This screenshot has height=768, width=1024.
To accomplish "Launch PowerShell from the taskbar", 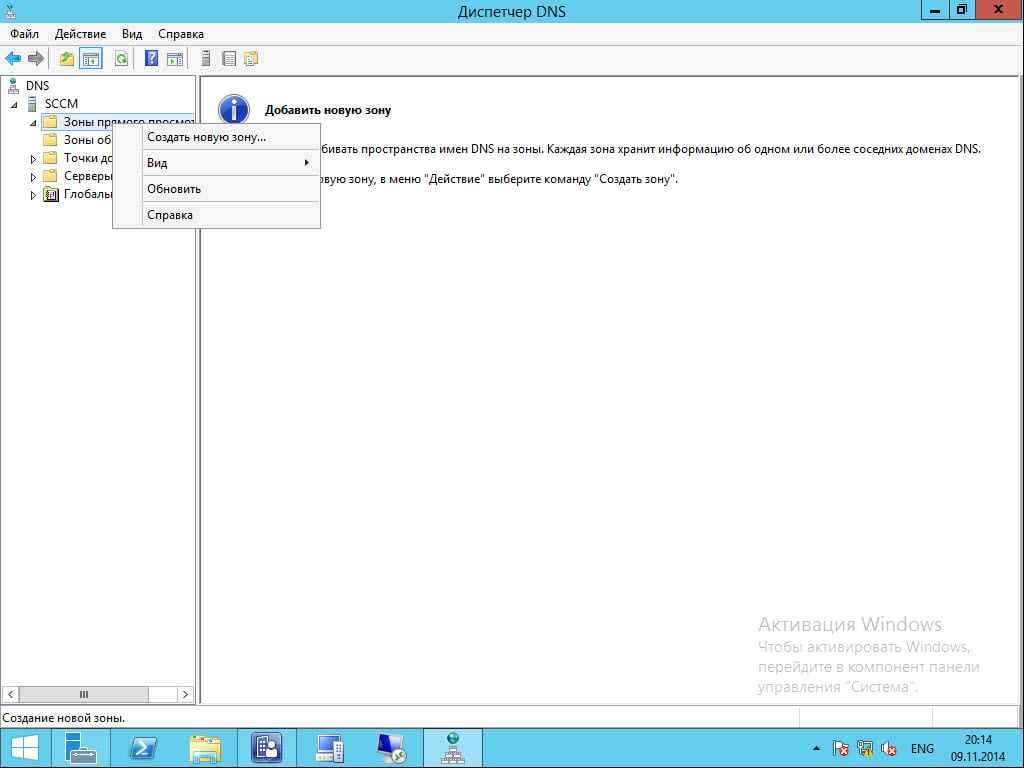I will pos(143,747).
